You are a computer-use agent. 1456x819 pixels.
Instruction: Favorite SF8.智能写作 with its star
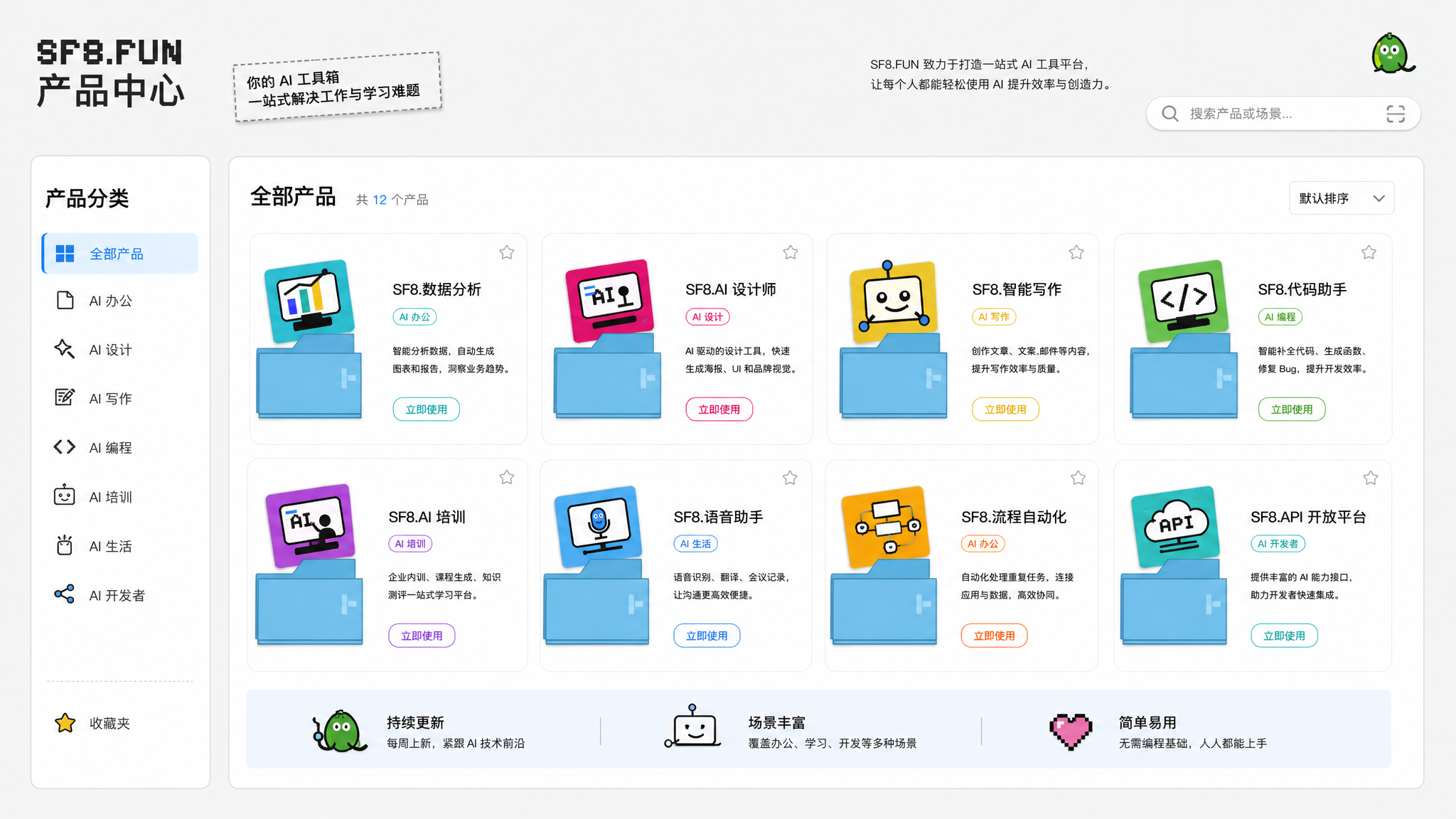tap(1076, 252)
